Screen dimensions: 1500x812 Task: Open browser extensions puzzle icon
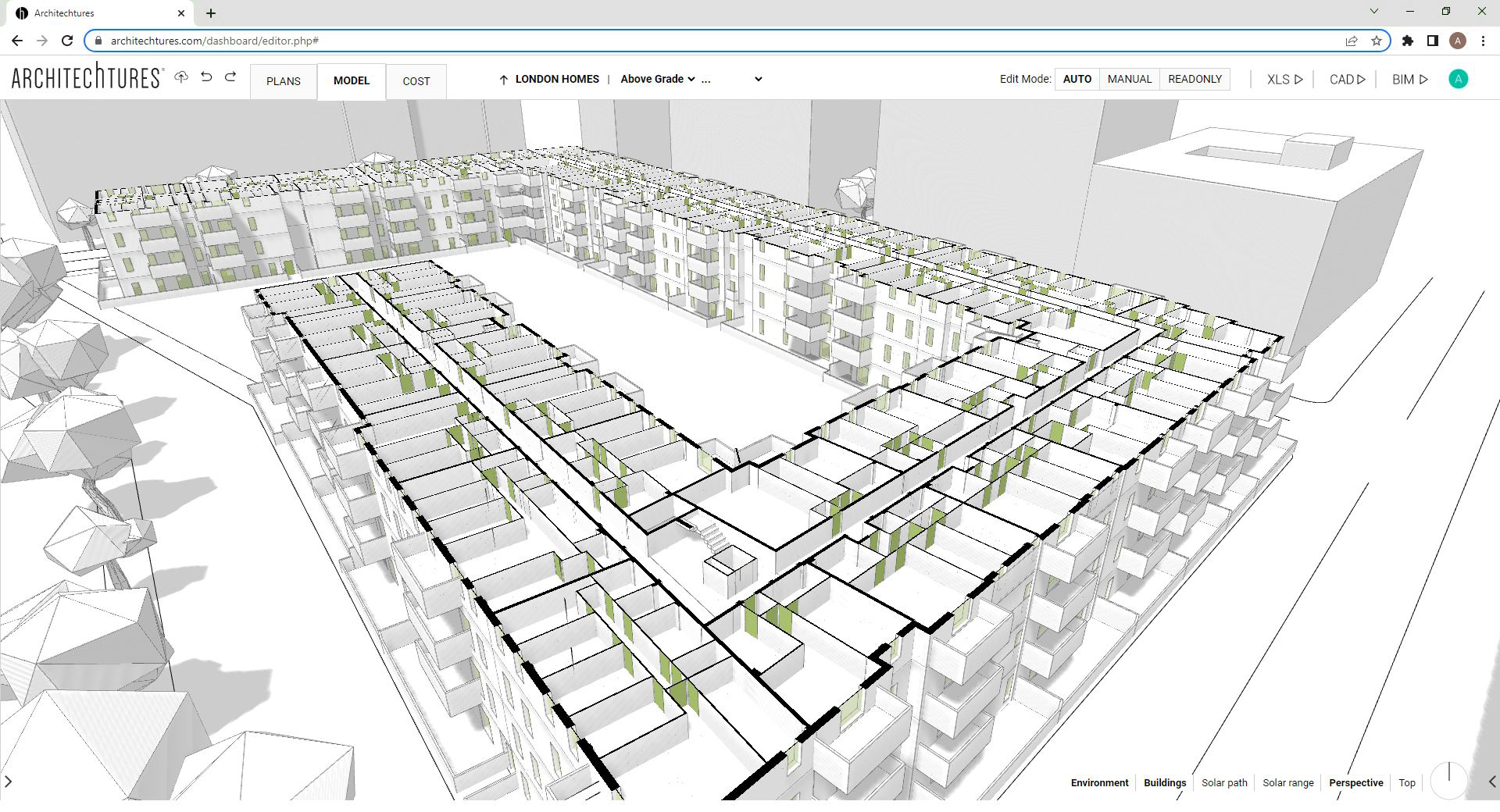click(1408, 41)
